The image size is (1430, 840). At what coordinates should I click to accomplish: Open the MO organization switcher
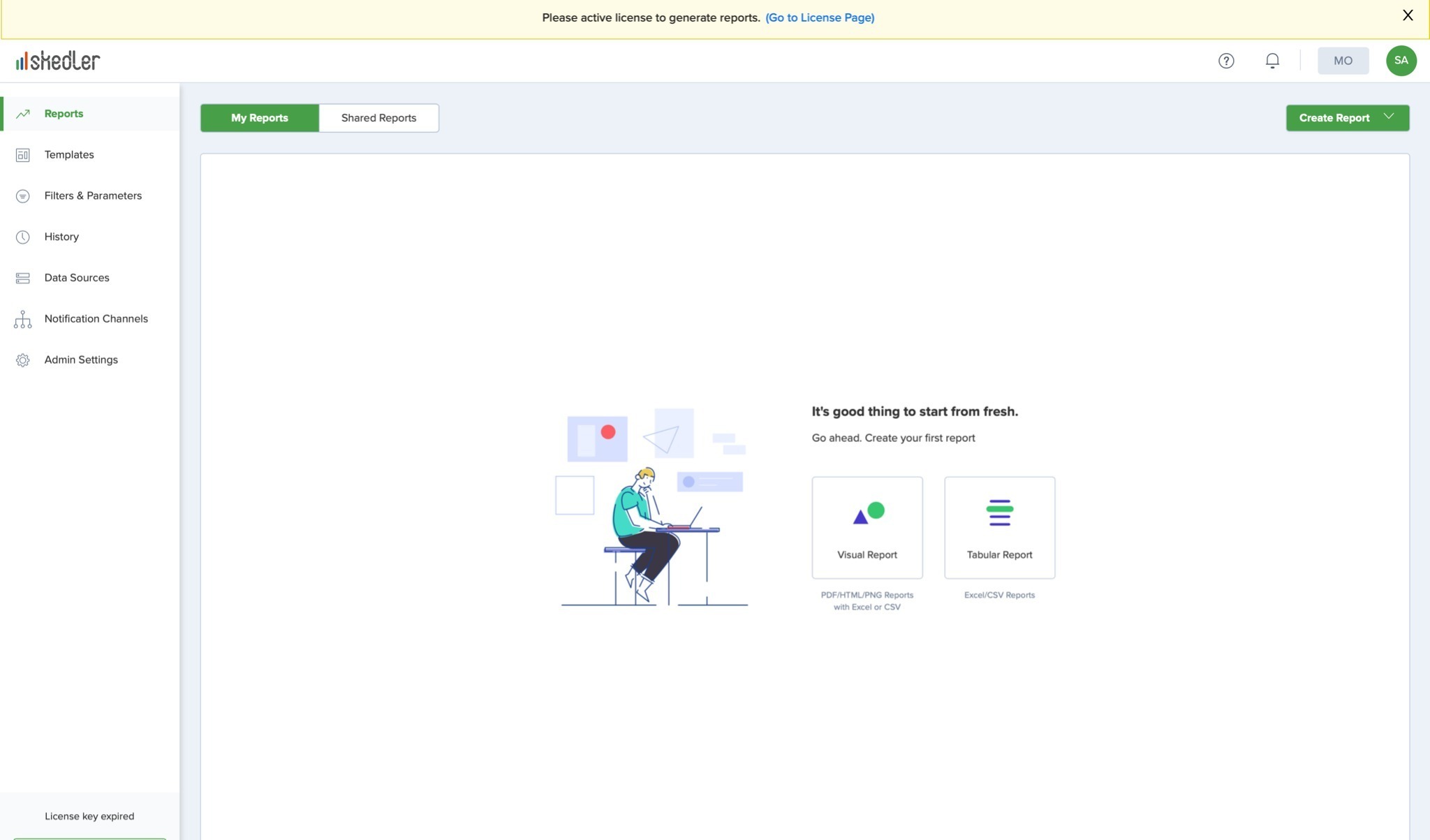coord(1343,61)
